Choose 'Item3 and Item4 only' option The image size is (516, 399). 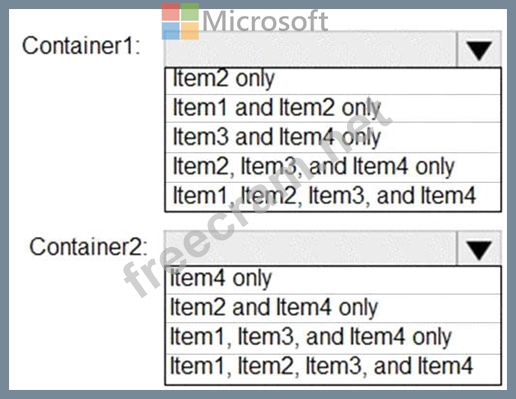tap(333, 137)
